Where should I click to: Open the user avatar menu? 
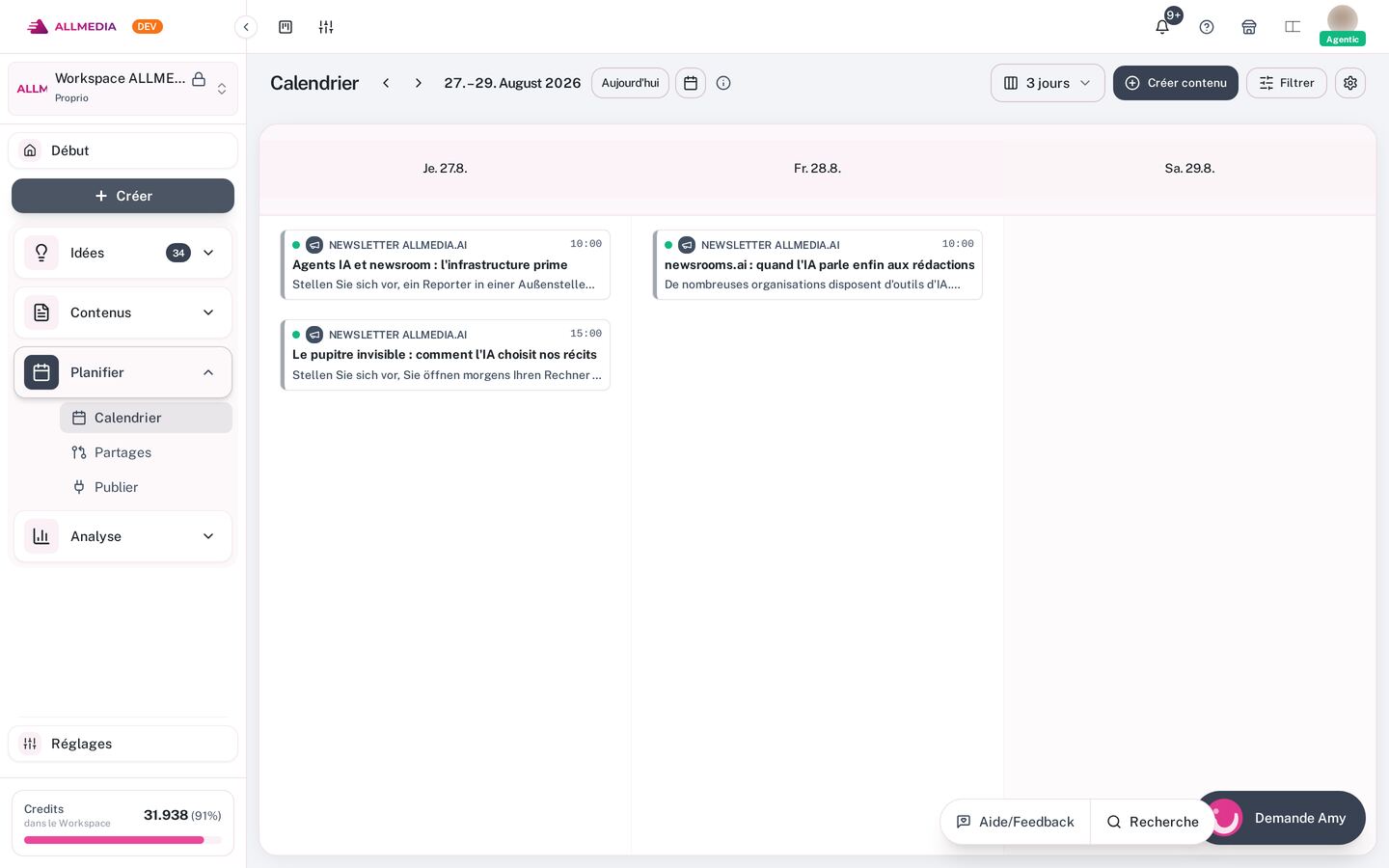point(1343,20)
